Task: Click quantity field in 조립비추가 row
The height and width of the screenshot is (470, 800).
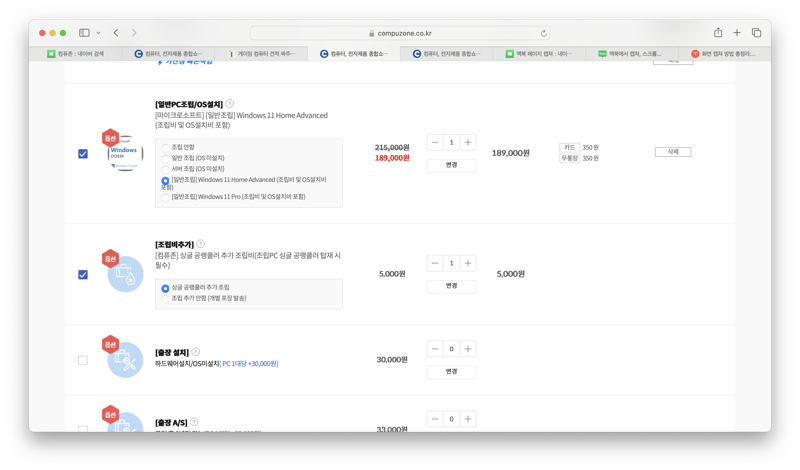Action: coord(451,263)
